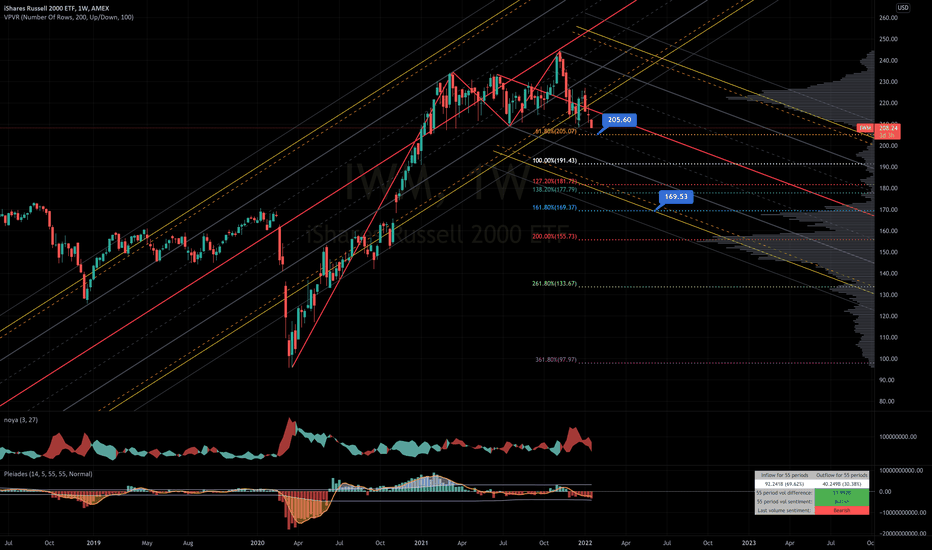
Task: Click the May label on time axis
Action: coord(147,543)
